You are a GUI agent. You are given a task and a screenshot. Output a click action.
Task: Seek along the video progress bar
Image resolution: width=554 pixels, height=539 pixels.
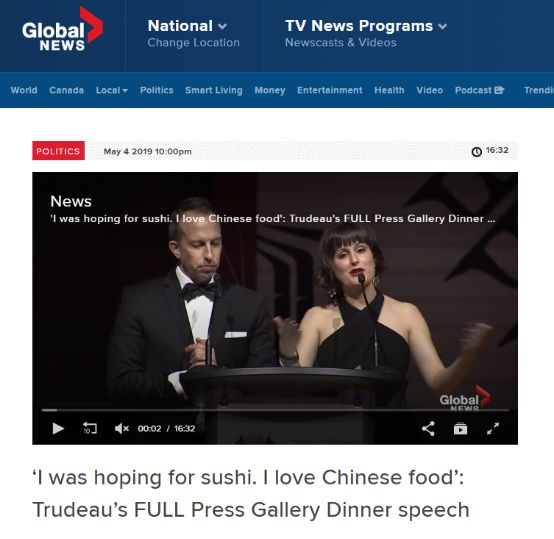coord(275,410)
